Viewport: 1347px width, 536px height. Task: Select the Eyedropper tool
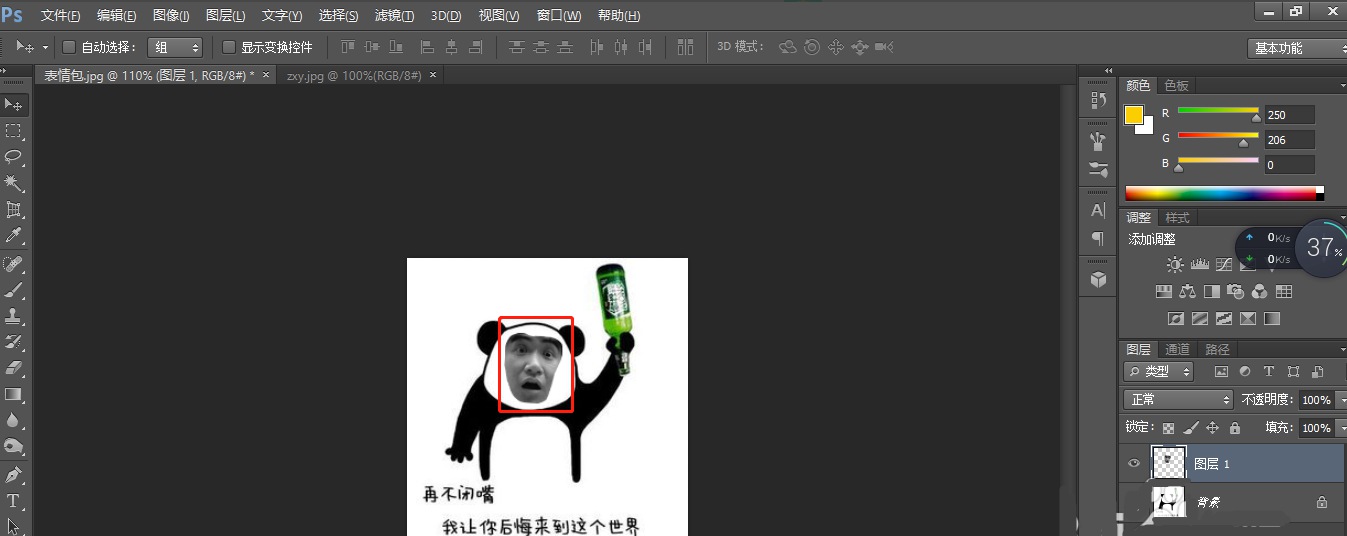[14, 236]
